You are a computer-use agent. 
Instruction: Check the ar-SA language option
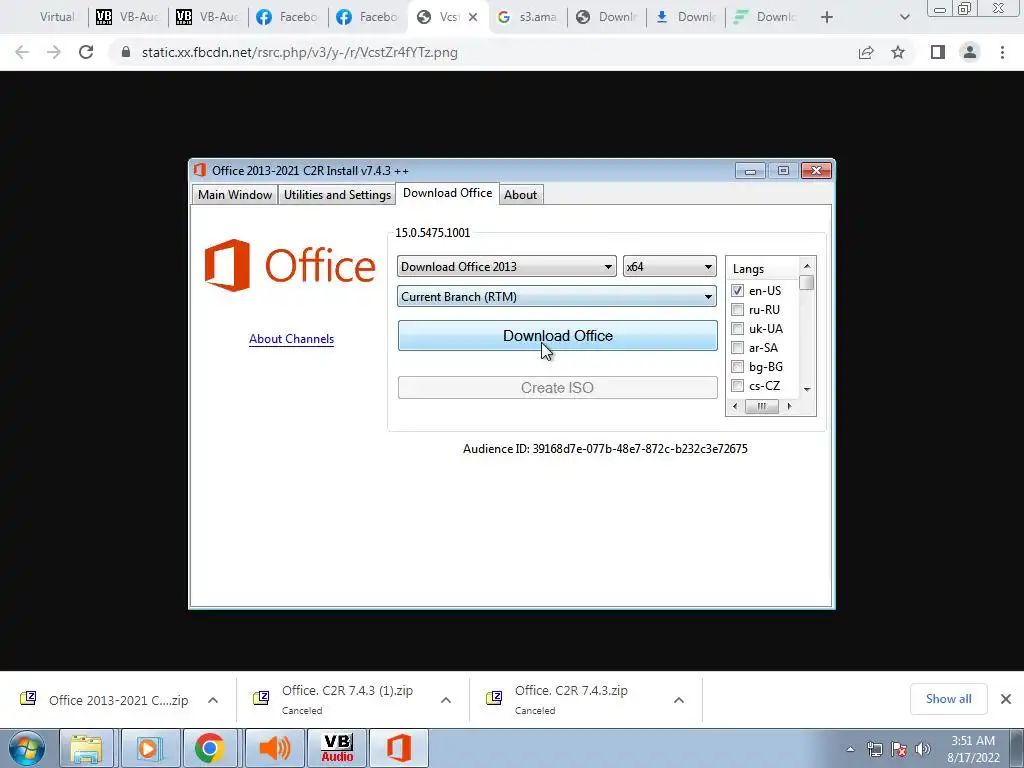(x=737, y=347)
